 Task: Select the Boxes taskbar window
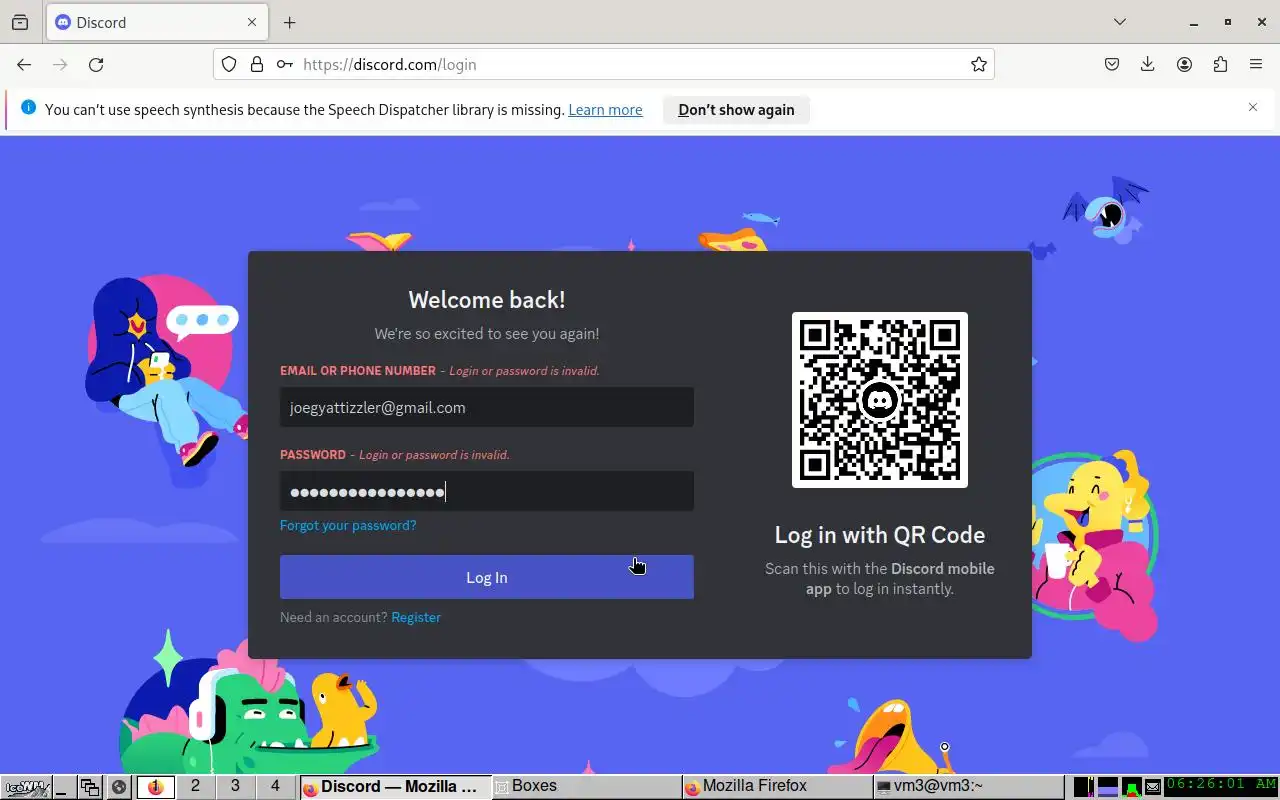586,787
